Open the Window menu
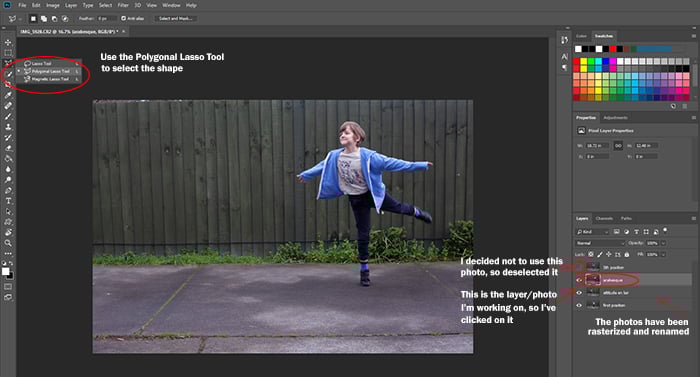Screen dimensions: 700x377 point(171,5)
